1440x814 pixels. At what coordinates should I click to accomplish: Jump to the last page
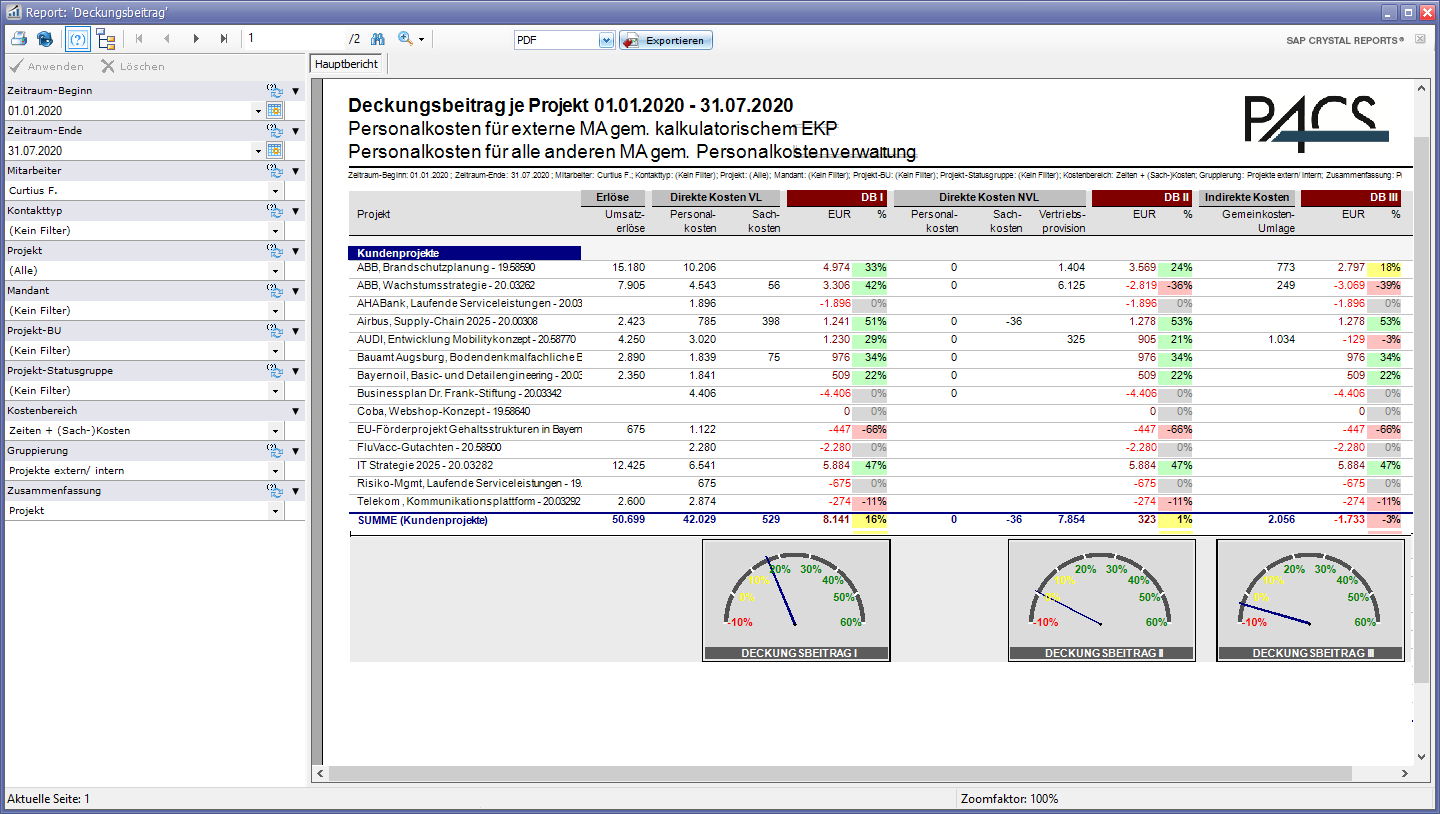coord(224,40)
